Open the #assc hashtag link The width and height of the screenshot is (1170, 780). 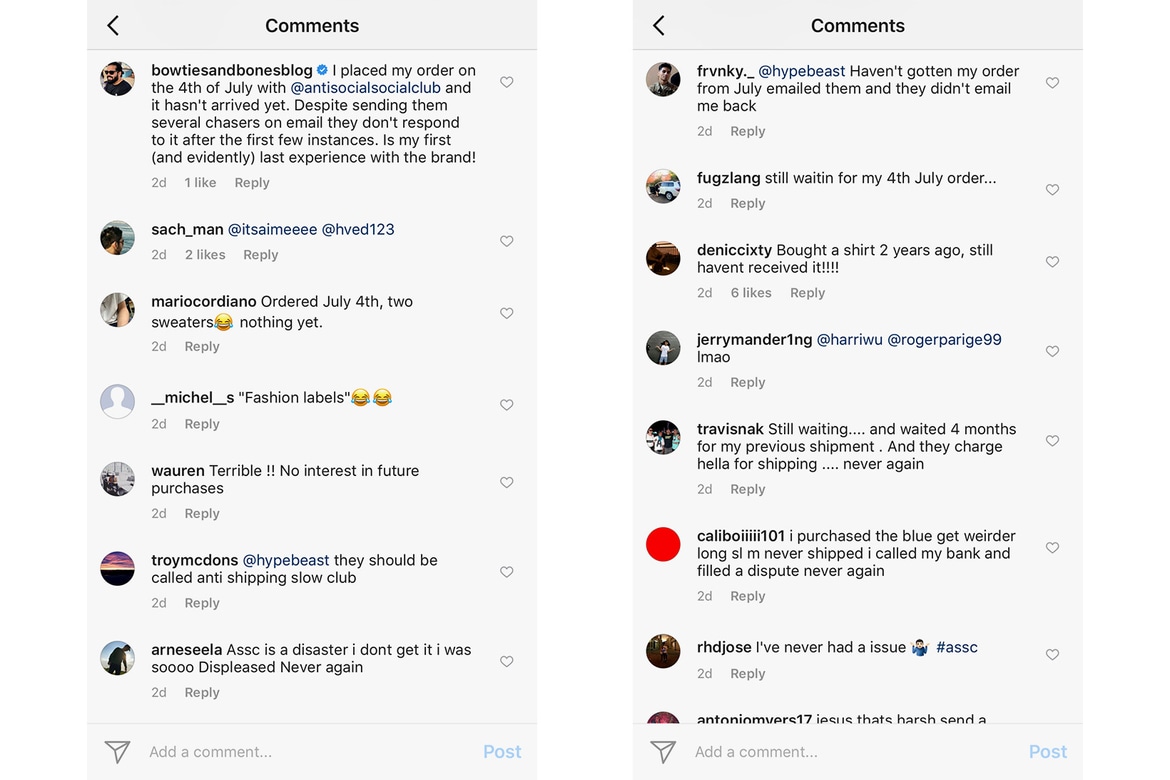click(x=956, y=648)
